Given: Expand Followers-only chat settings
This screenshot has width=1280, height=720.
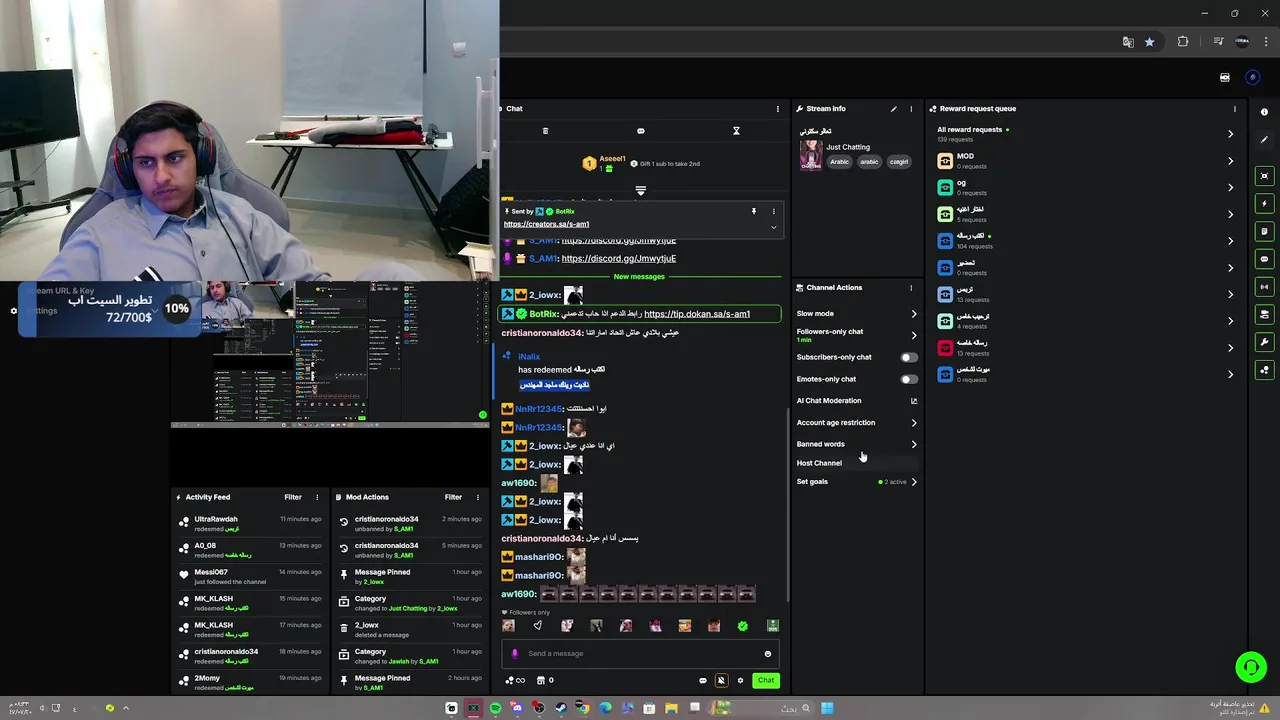Looking at the screenshot, I should [913, 336].
